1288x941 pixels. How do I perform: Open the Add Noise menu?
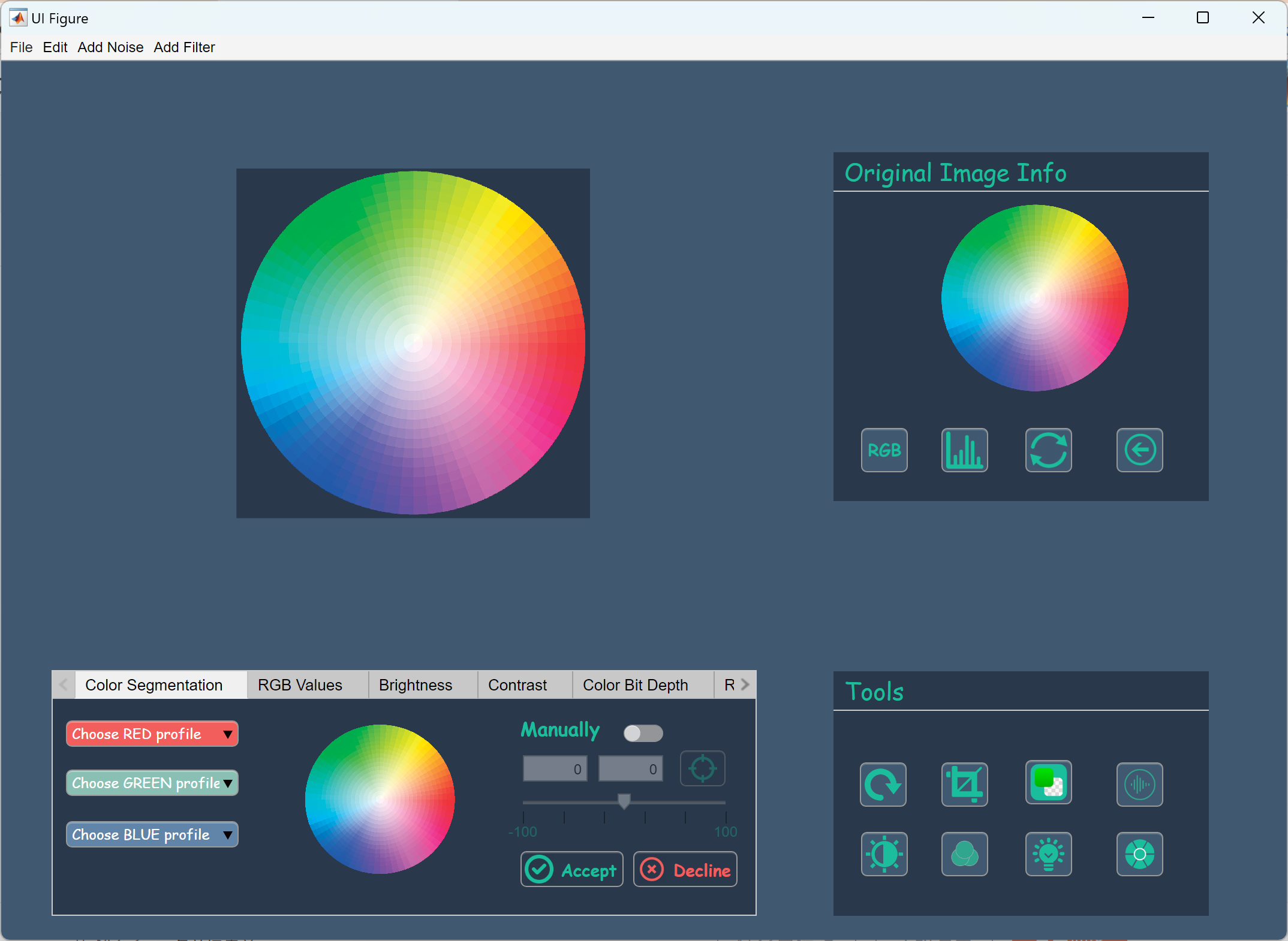point(109,47)
